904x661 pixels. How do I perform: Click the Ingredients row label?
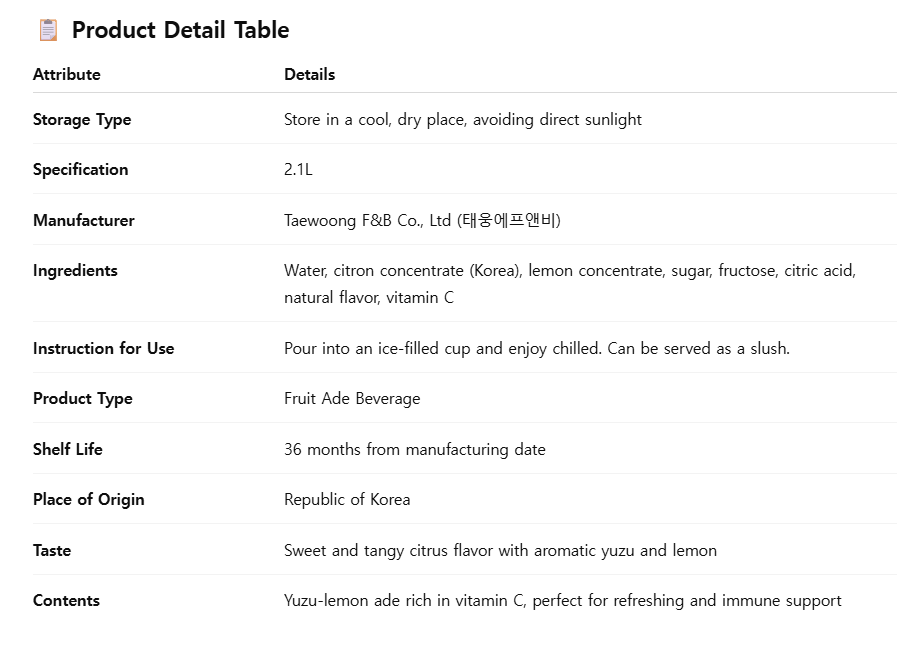click(75, 270)
